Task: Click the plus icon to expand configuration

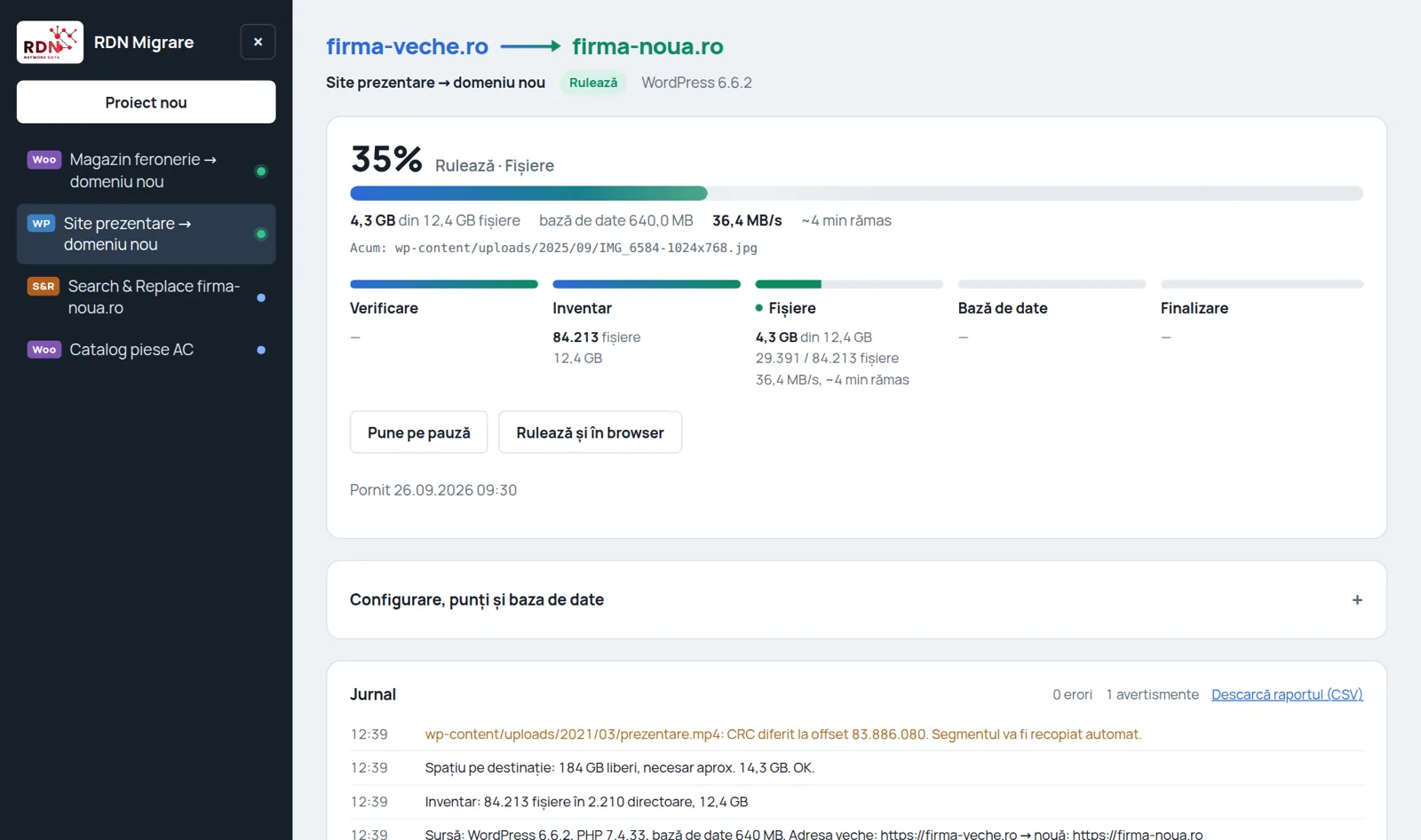Action: coord(1357,600)
